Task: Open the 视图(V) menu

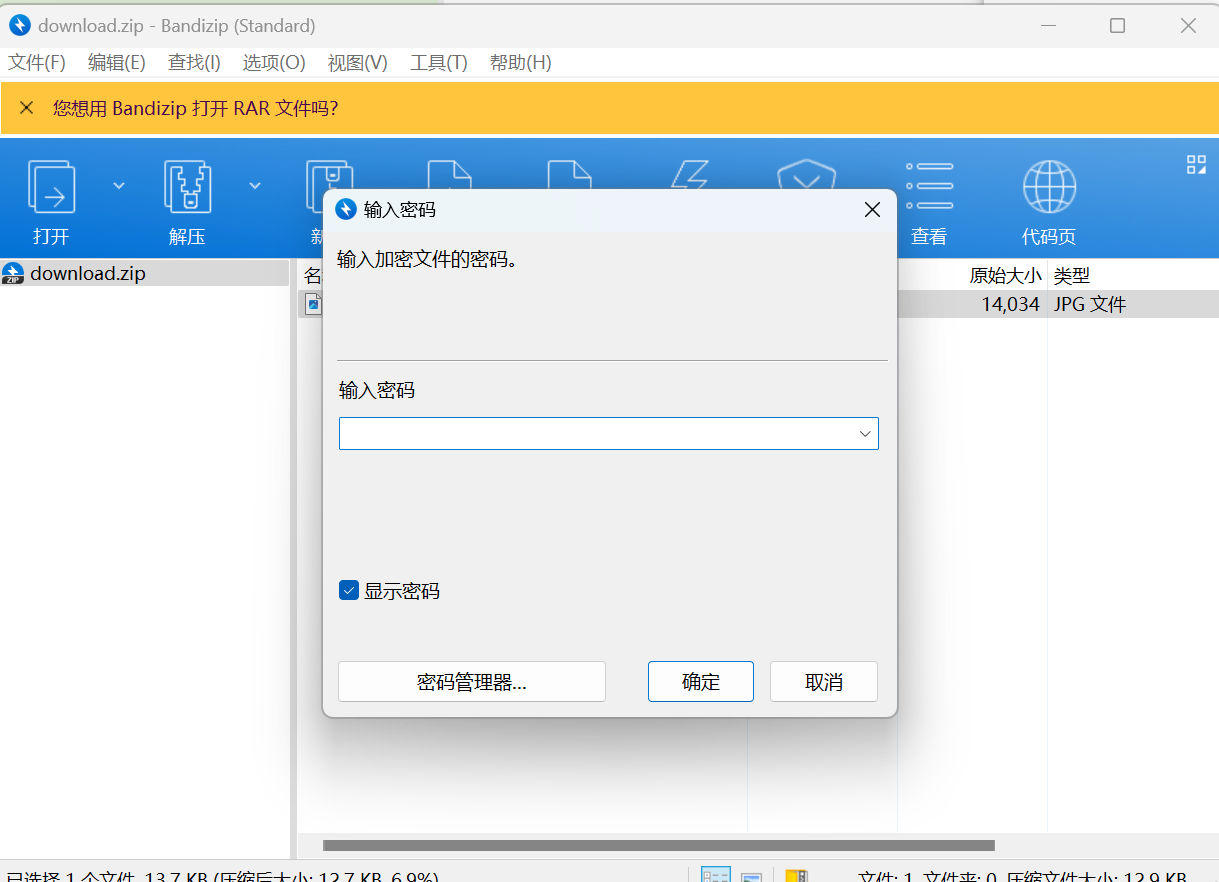Action: (x=358, y=63)
